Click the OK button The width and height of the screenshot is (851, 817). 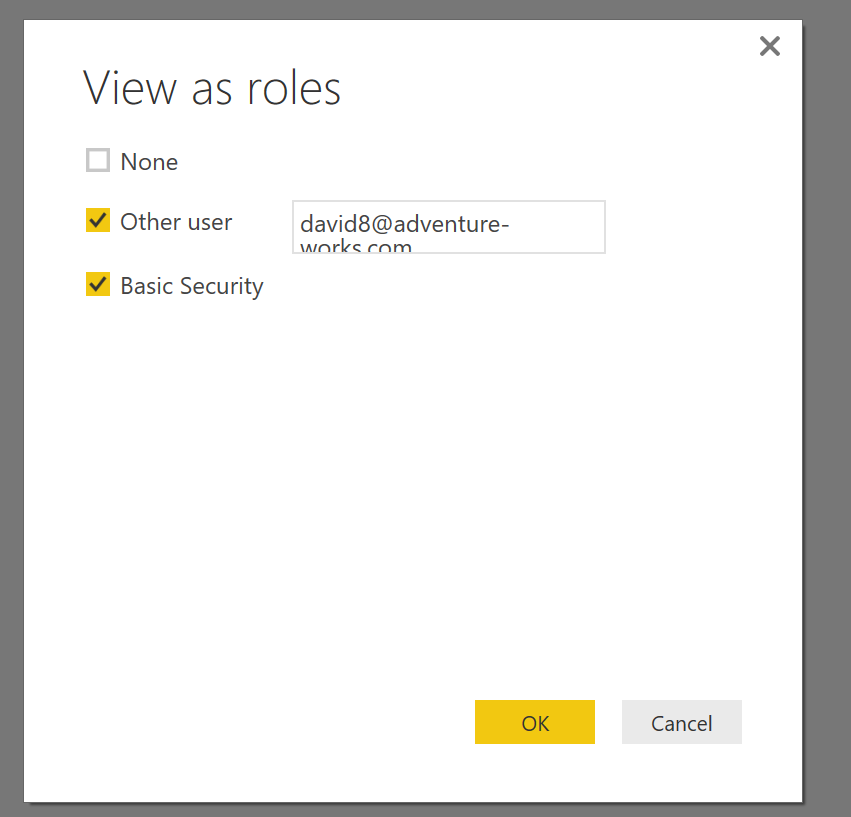pyautogui.click(x=534, y=722)
